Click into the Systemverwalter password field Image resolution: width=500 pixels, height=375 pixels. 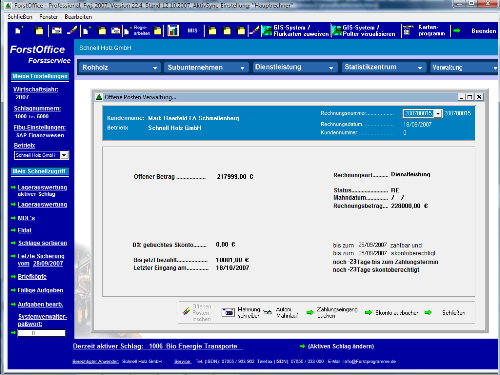(x=41, y=333)
